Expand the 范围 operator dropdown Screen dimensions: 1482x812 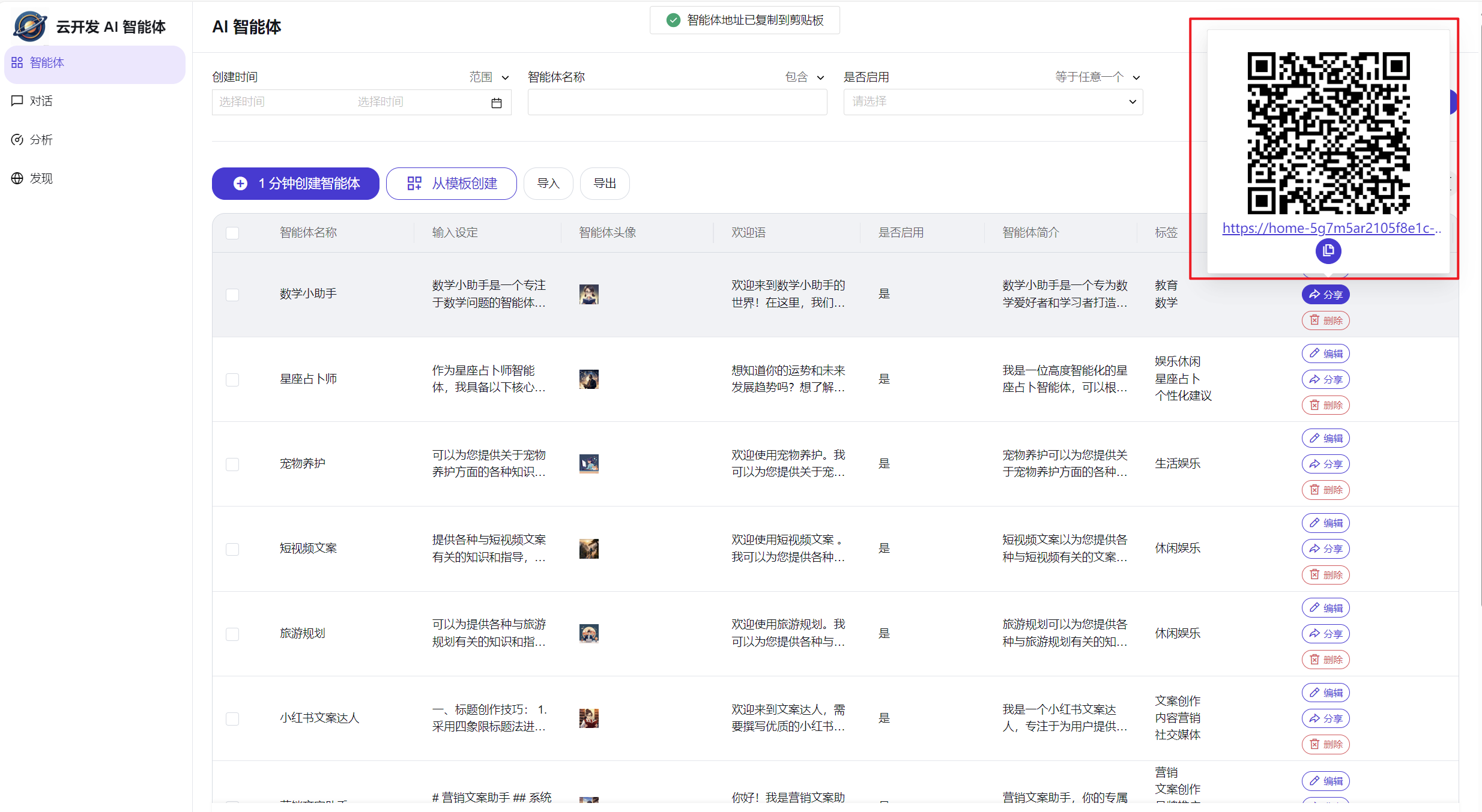click(x=489, y=77)
